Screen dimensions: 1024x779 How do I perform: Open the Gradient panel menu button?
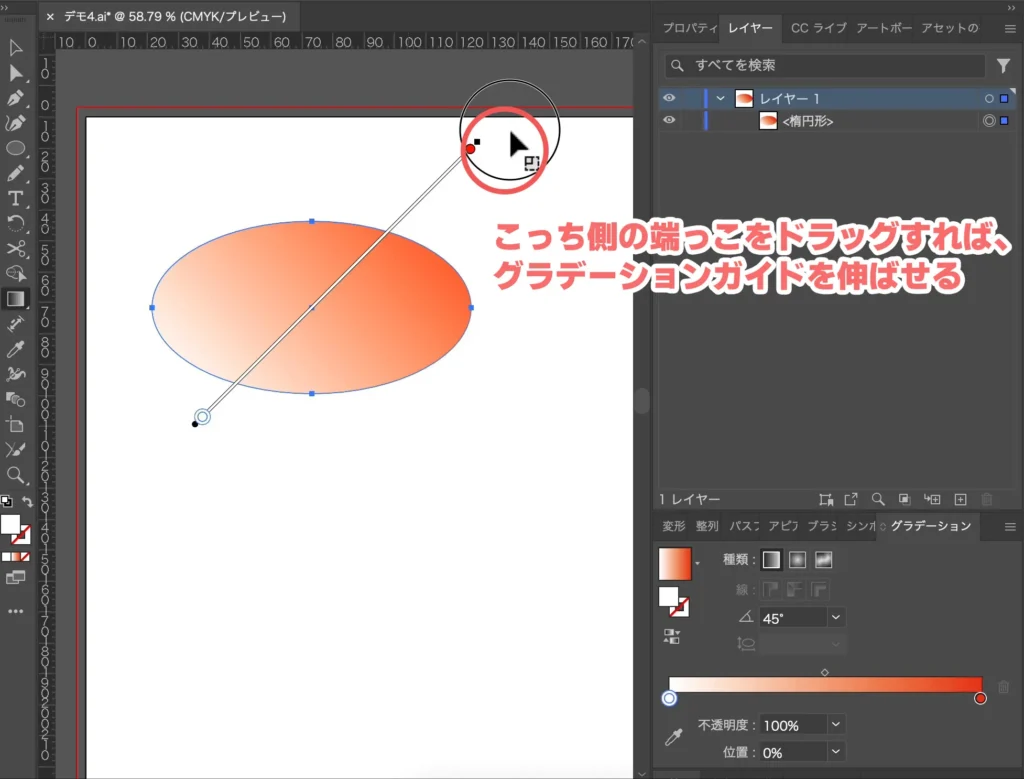1011,525
